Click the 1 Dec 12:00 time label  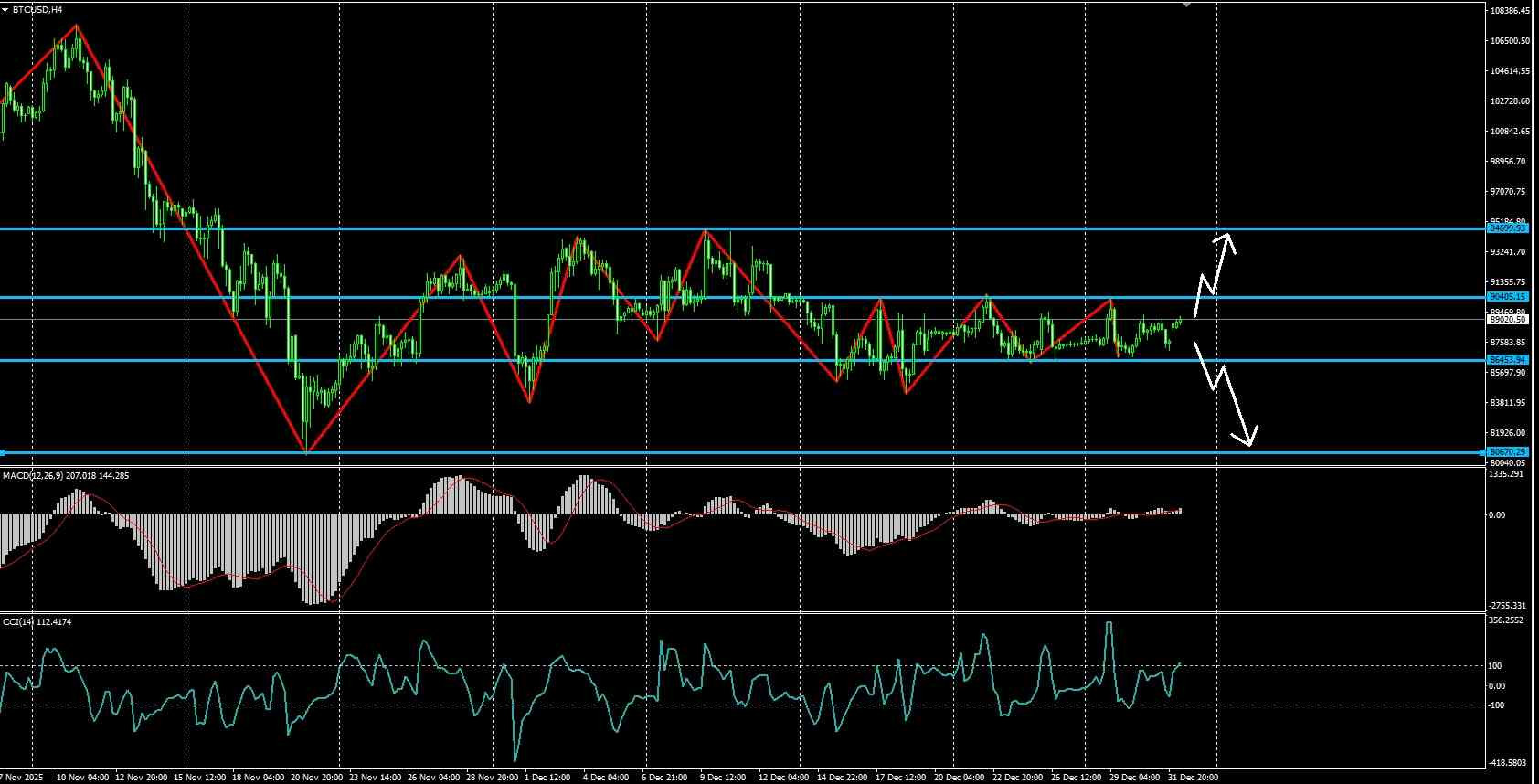click(546, 778)
